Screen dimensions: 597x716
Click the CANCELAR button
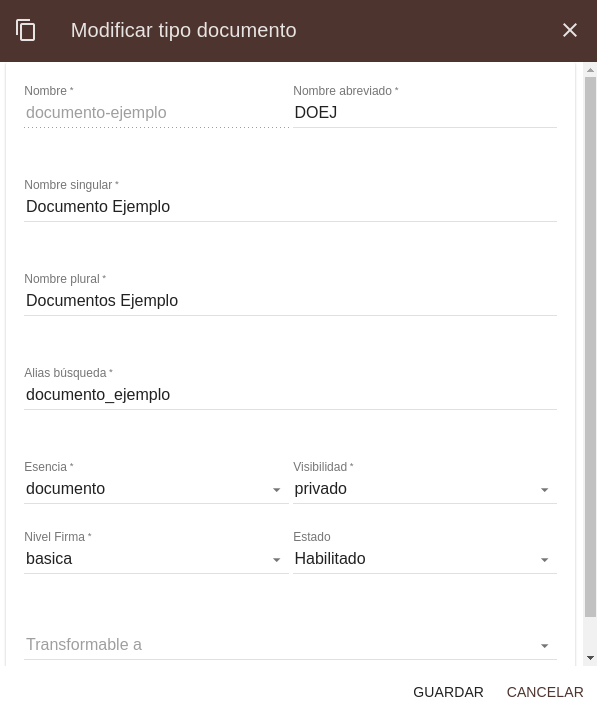(x=545, y=692)
